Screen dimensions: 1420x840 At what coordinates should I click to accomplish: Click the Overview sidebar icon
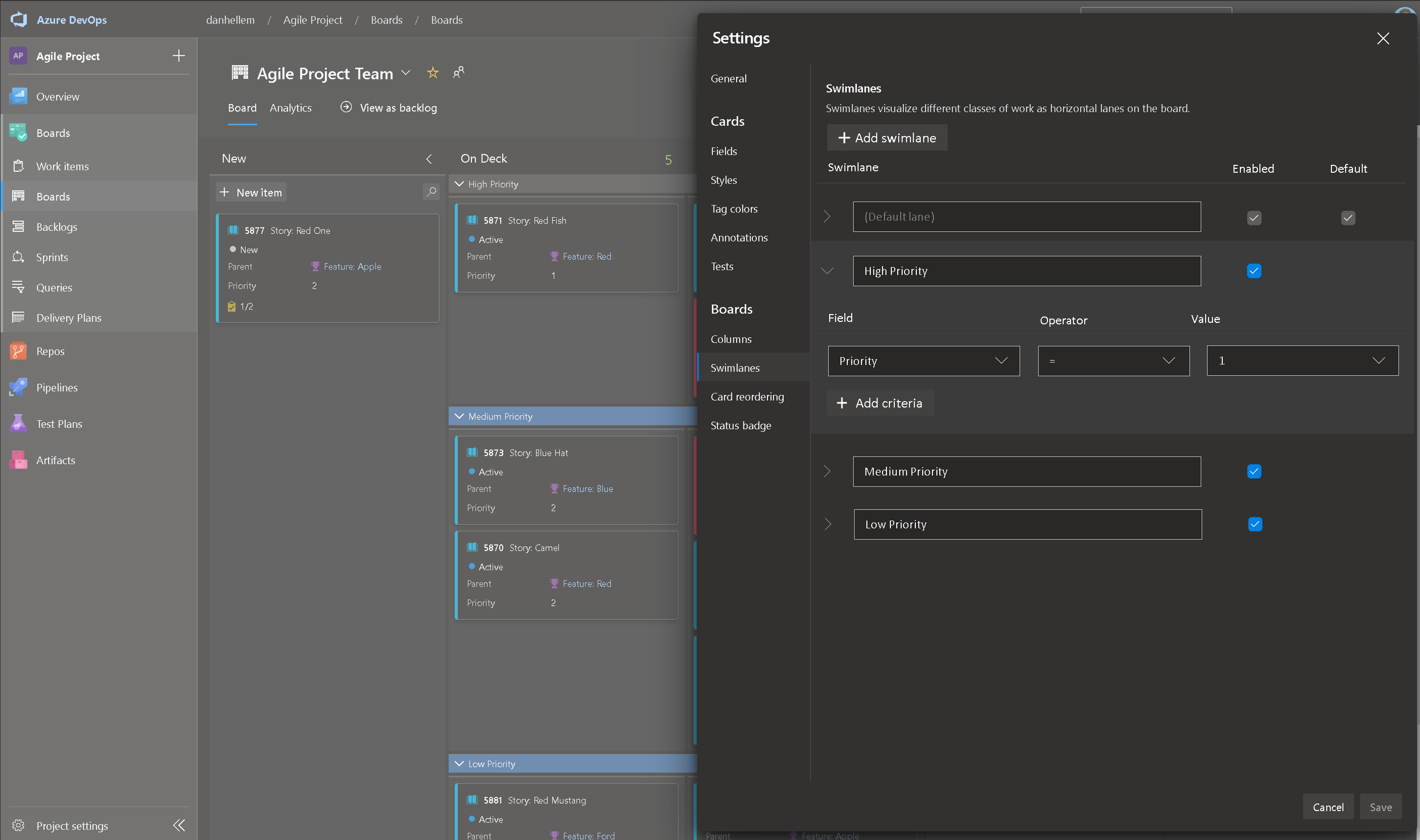tap(18, 96)
